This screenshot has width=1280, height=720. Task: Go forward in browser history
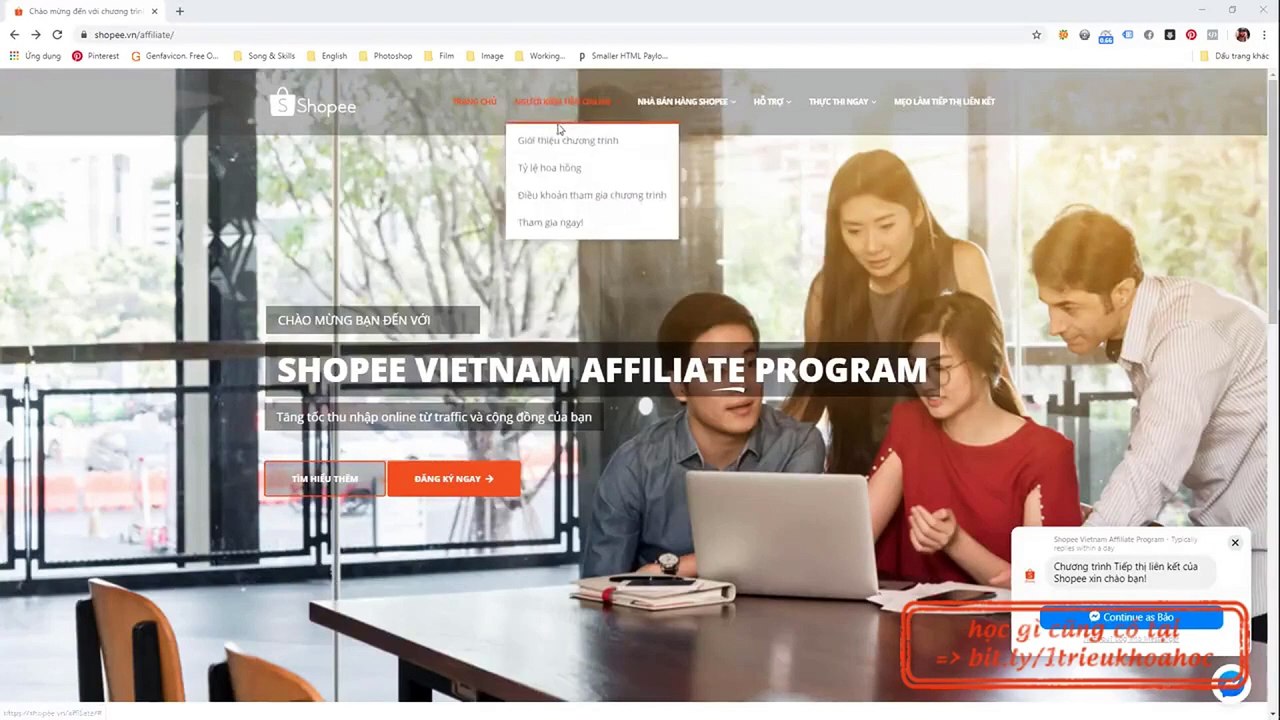36,35
